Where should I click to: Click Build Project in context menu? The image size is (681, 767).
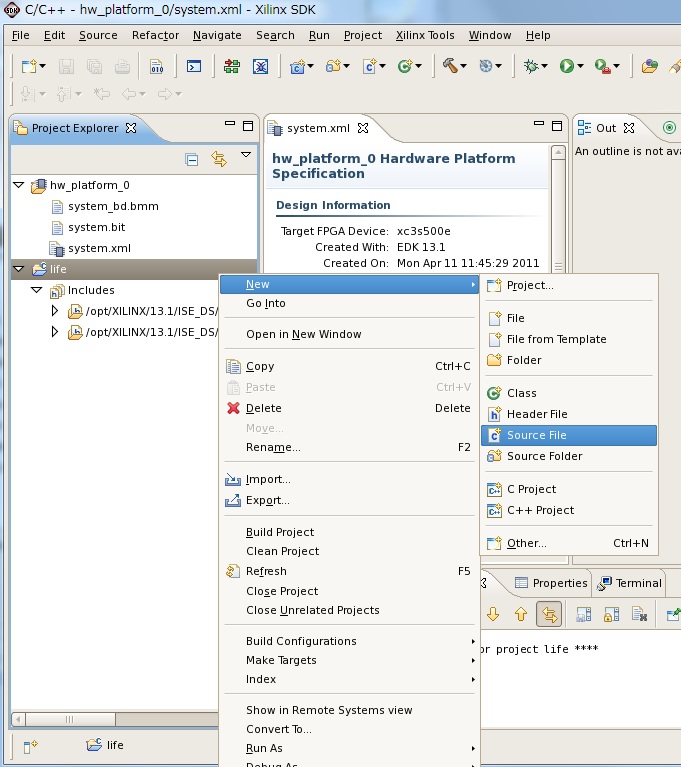(349, 532)
